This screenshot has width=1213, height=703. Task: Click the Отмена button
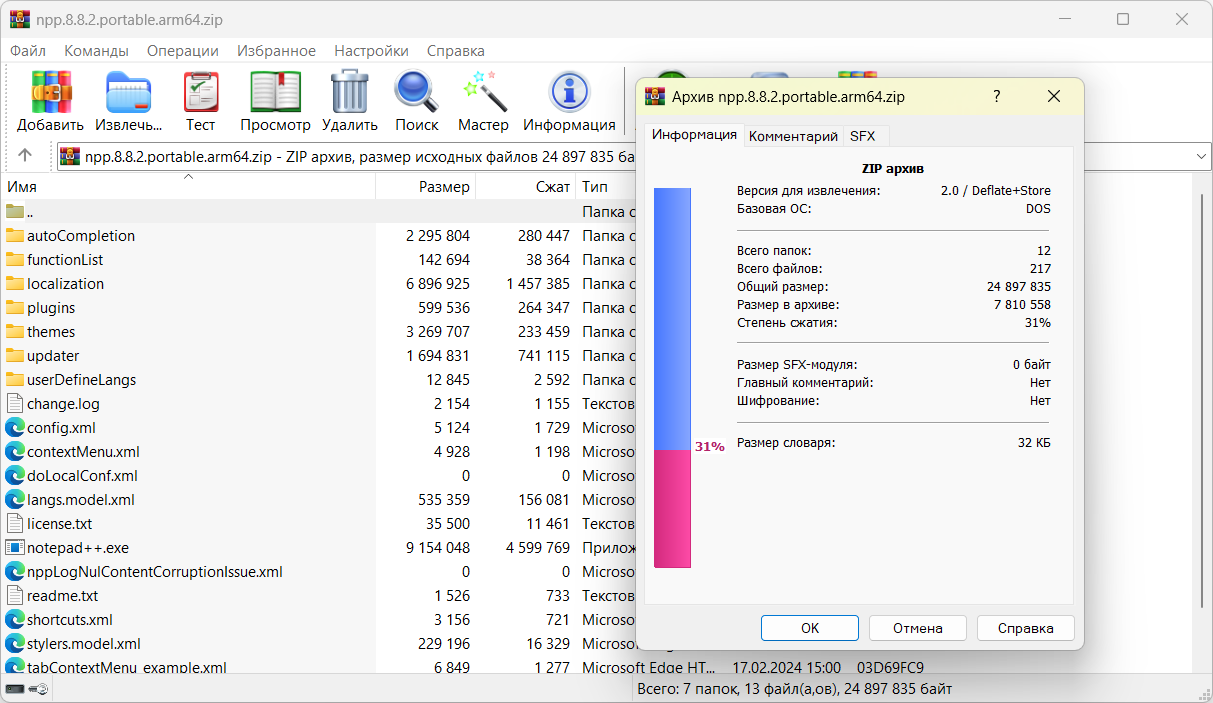[918, 628]
